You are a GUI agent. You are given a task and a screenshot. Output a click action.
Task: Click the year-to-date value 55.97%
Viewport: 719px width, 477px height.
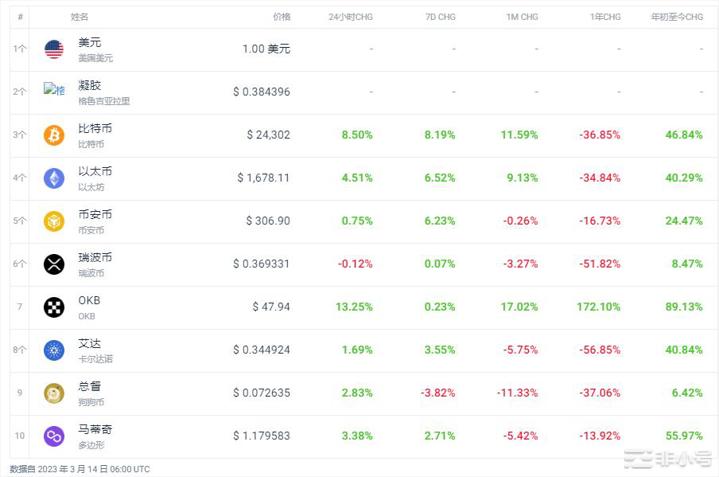tap(684, 436)
